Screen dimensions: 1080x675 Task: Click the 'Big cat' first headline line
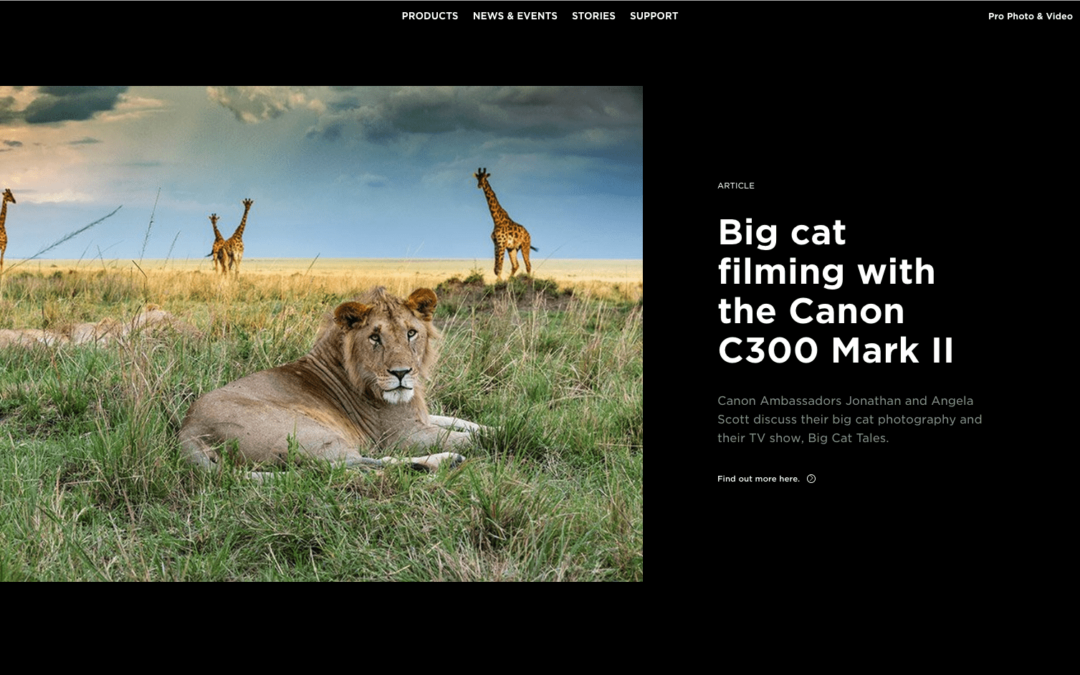pyautogui.click(x=782, y=232)
